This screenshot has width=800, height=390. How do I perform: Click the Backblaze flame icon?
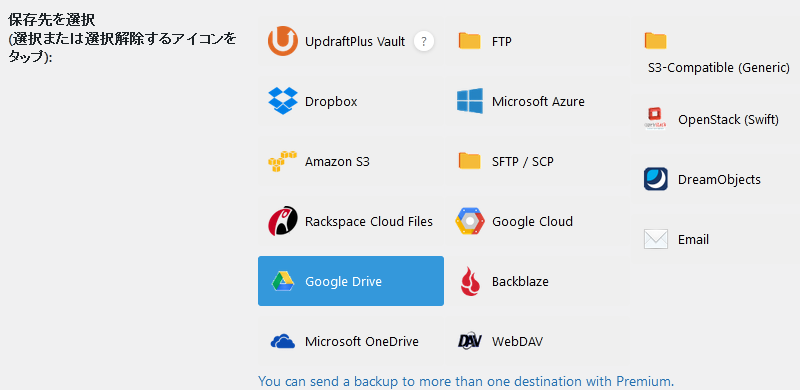tap(470, 281)
